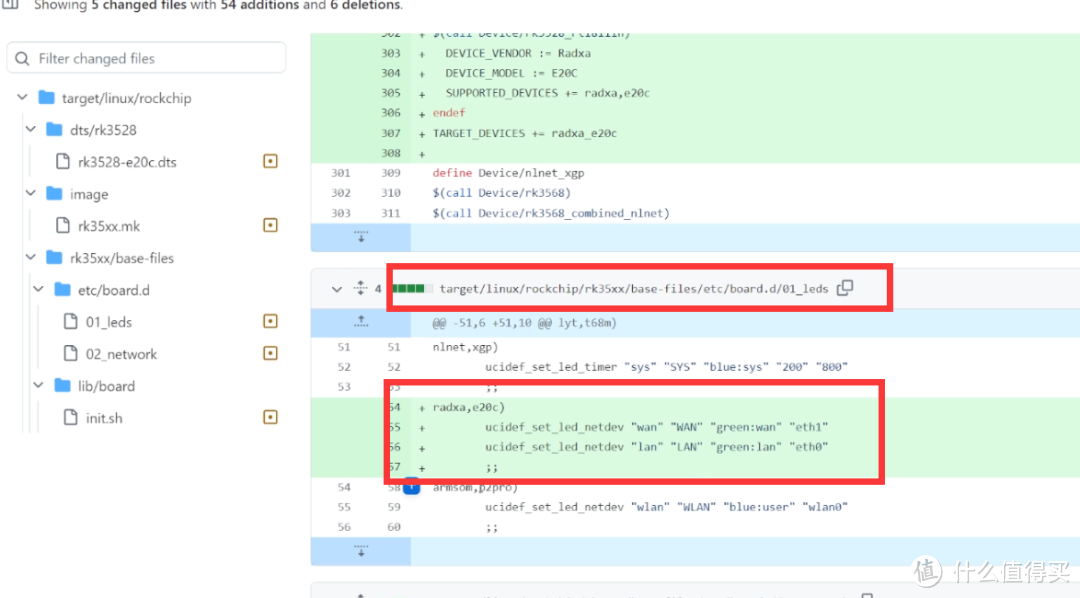Viewport: 1080px width, 598px height.
Task: Click the Filter changed files input
Action: (146, 58)
